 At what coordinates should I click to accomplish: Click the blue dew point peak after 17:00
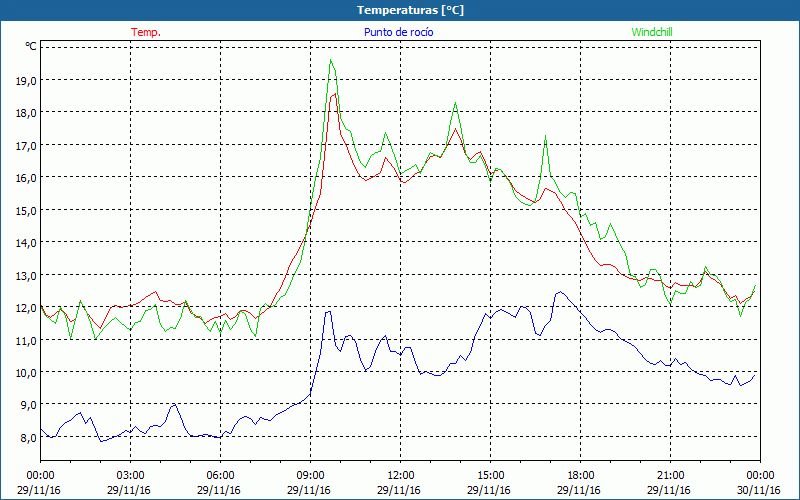(560, 292)
